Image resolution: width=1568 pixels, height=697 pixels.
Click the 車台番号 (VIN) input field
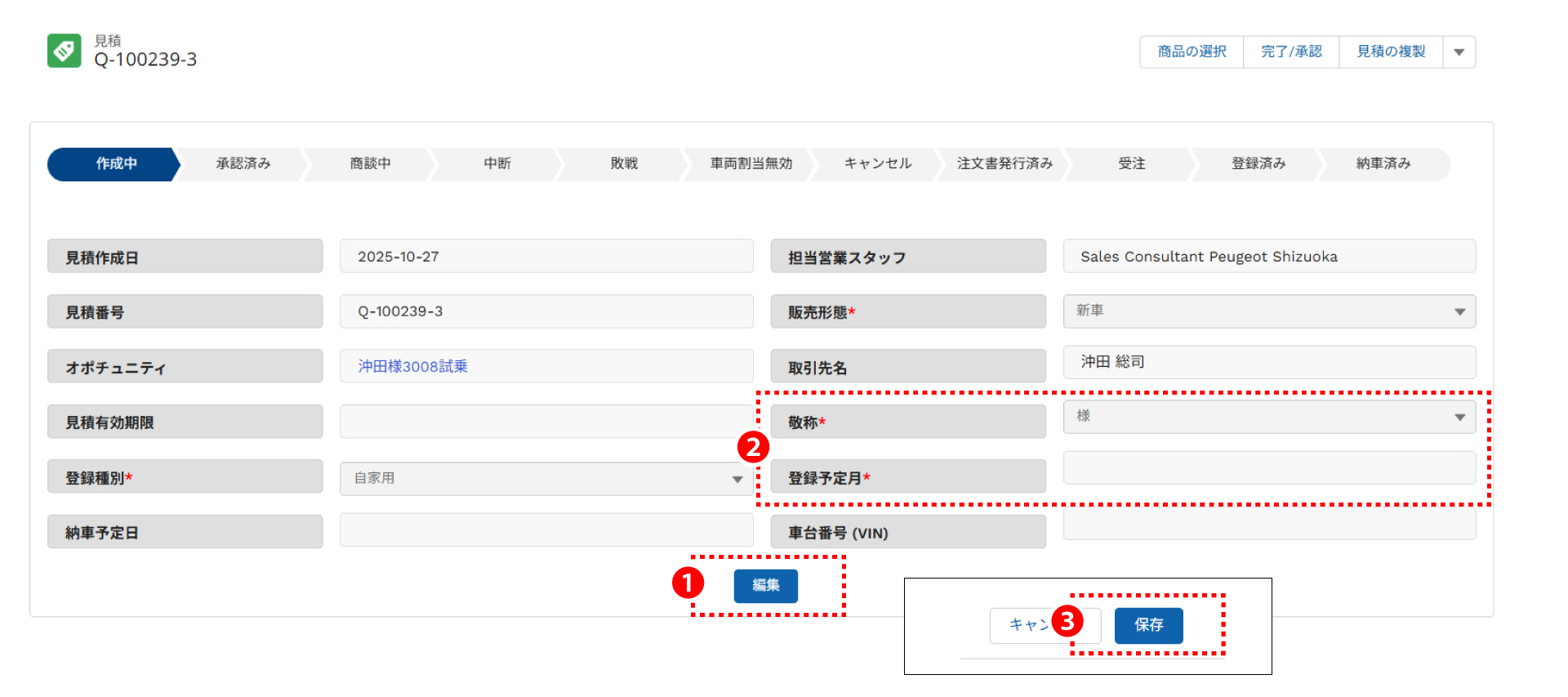click(1268, 525)
